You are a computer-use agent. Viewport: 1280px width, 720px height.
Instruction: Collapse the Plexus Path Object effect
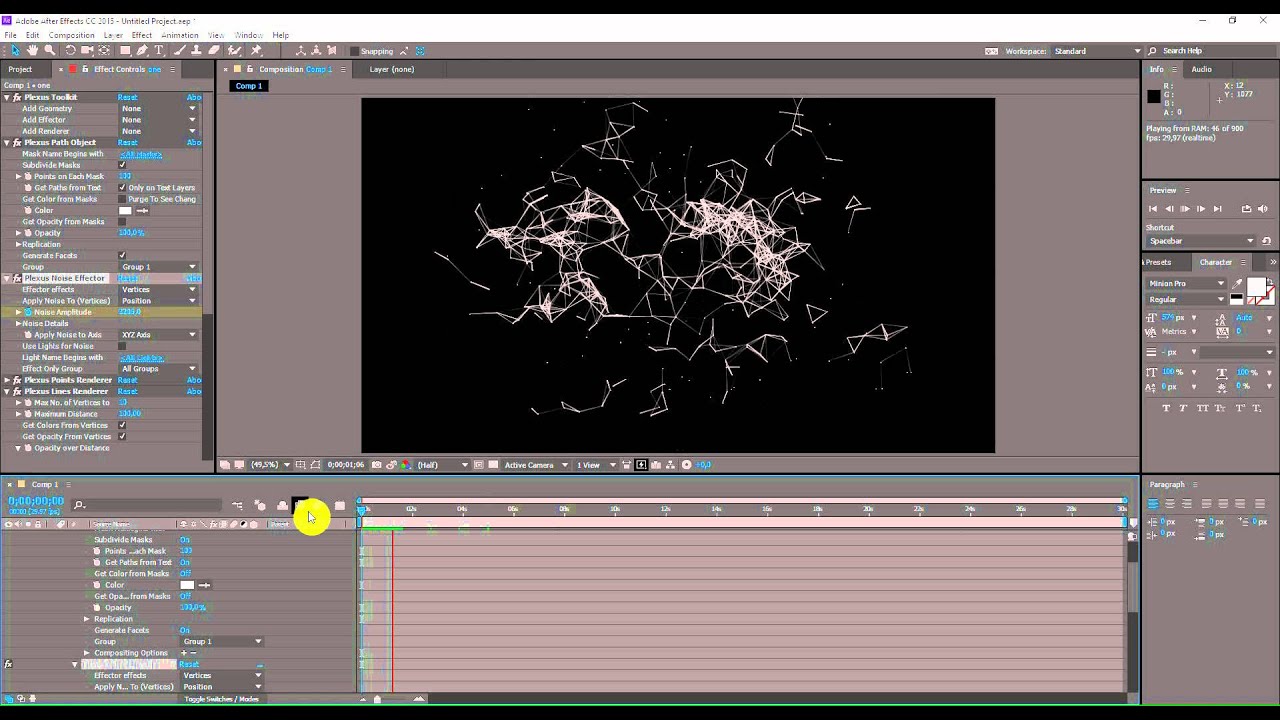[x=6, y=143]
